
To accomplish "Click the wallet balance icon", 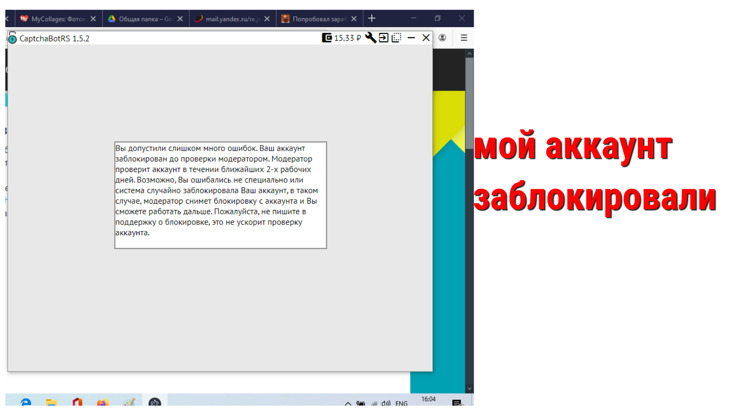I will click(327, 38).
